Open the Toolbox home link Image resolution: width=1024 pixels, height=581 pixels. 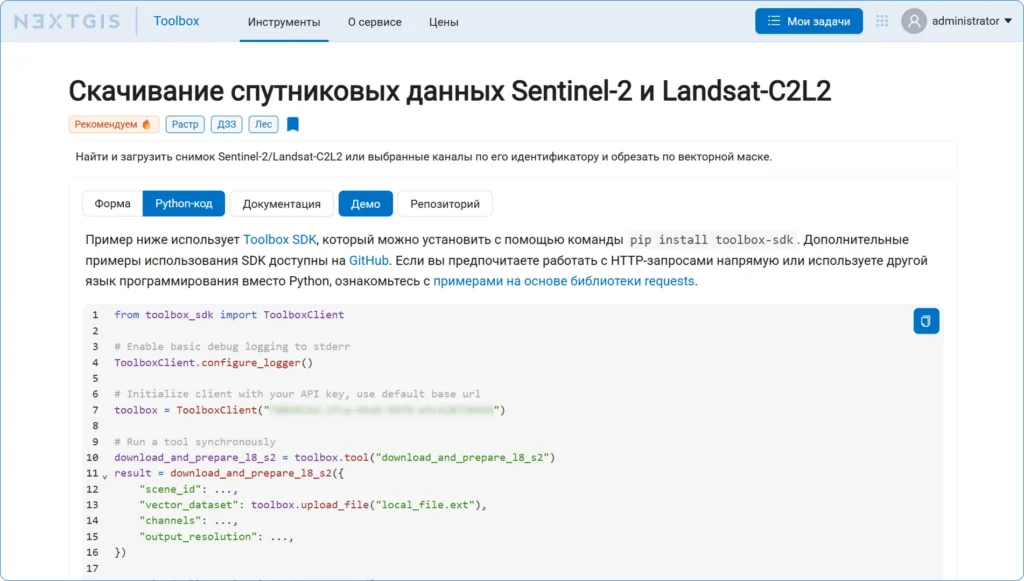pos(176,21)
